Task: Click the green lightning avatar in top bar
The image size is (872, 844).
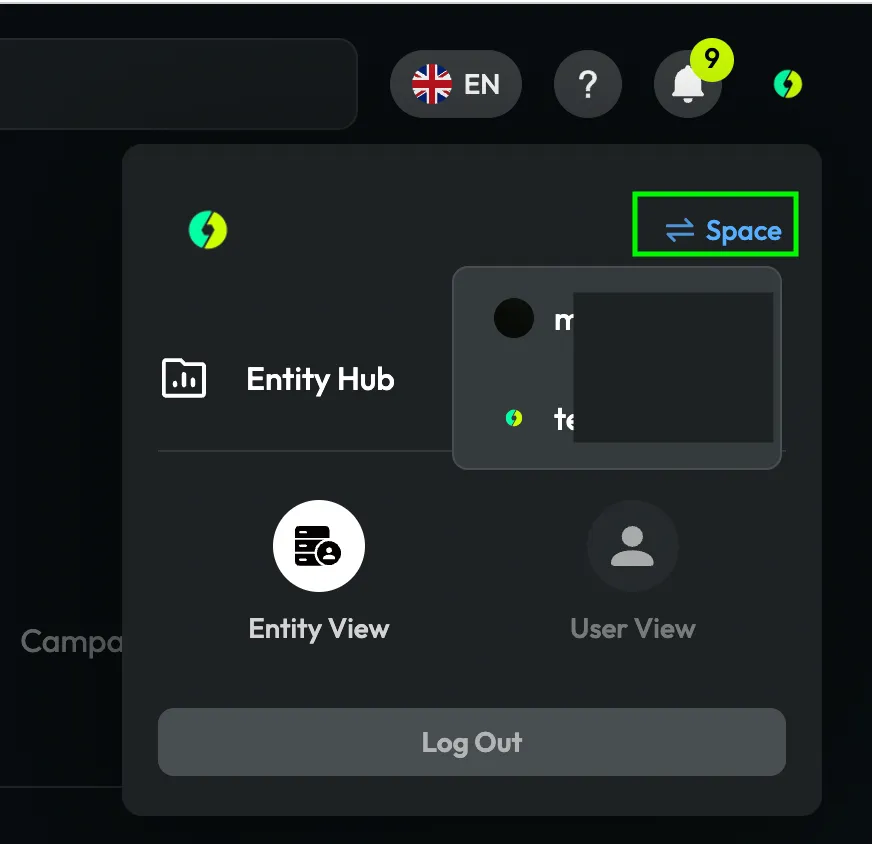Action: pyautogui.click(x=787, y=84)
